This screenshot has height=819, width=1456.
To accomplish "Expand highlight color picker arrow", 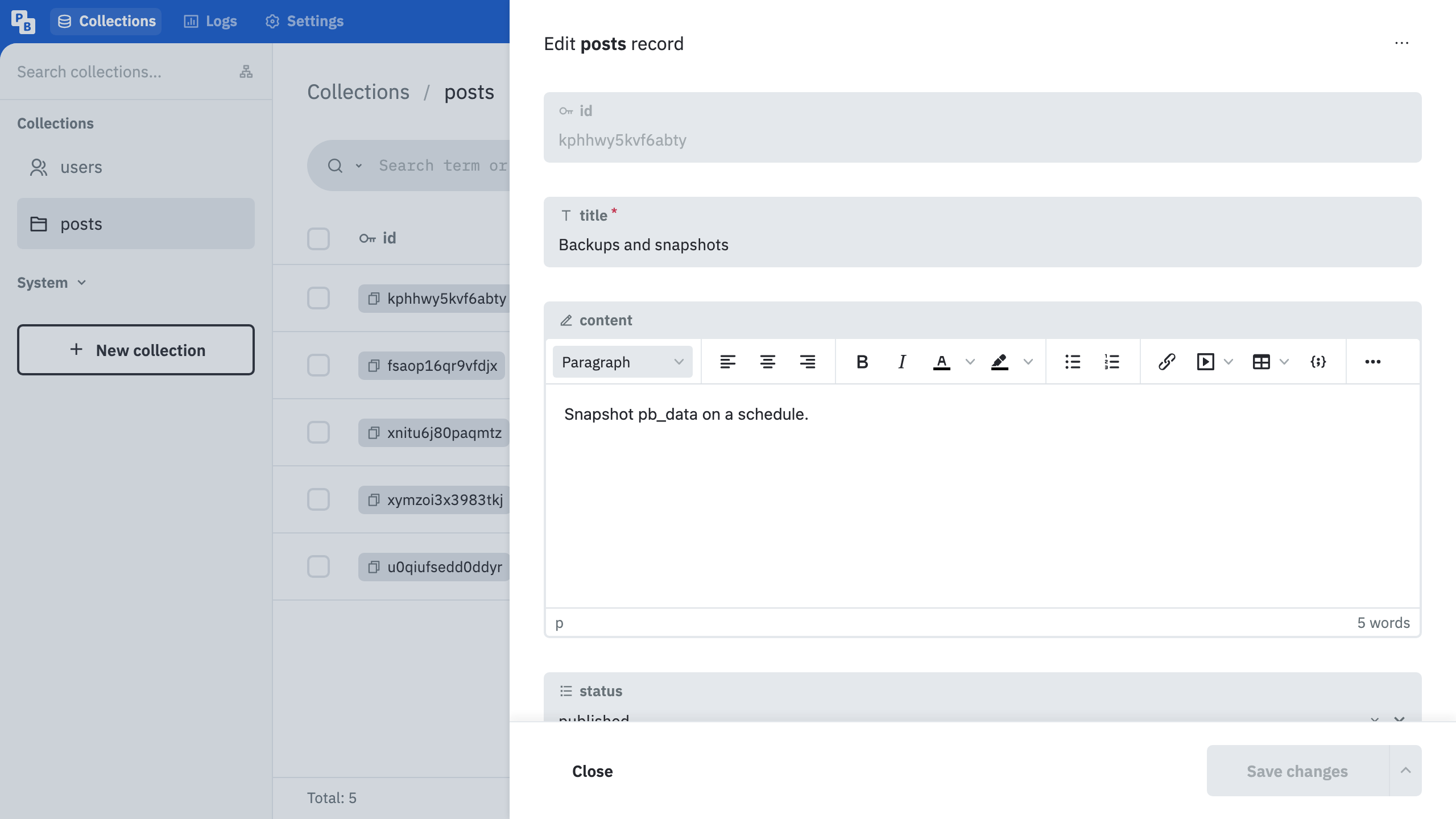I will (x=1028, y=362).
